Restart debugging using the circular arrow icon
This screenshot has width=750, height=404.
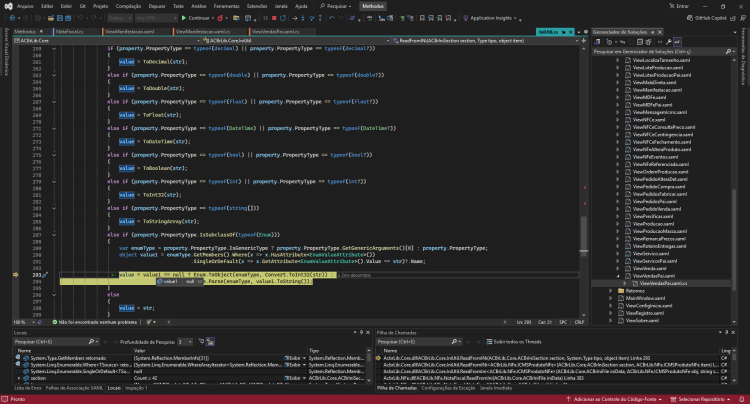tap(283, 18)
